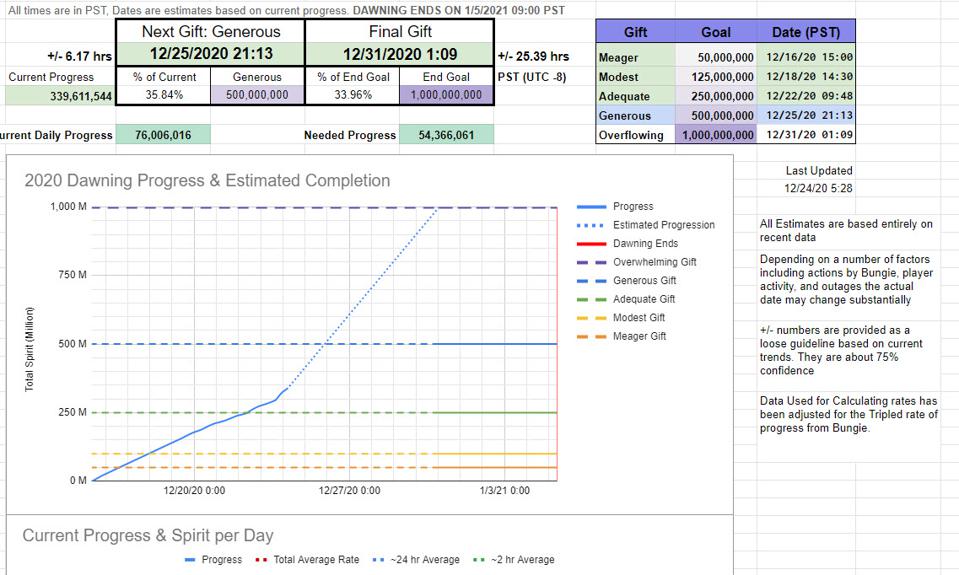
Task: Click the Total Average Rate legend entry
Action: (x=307, y=560)
